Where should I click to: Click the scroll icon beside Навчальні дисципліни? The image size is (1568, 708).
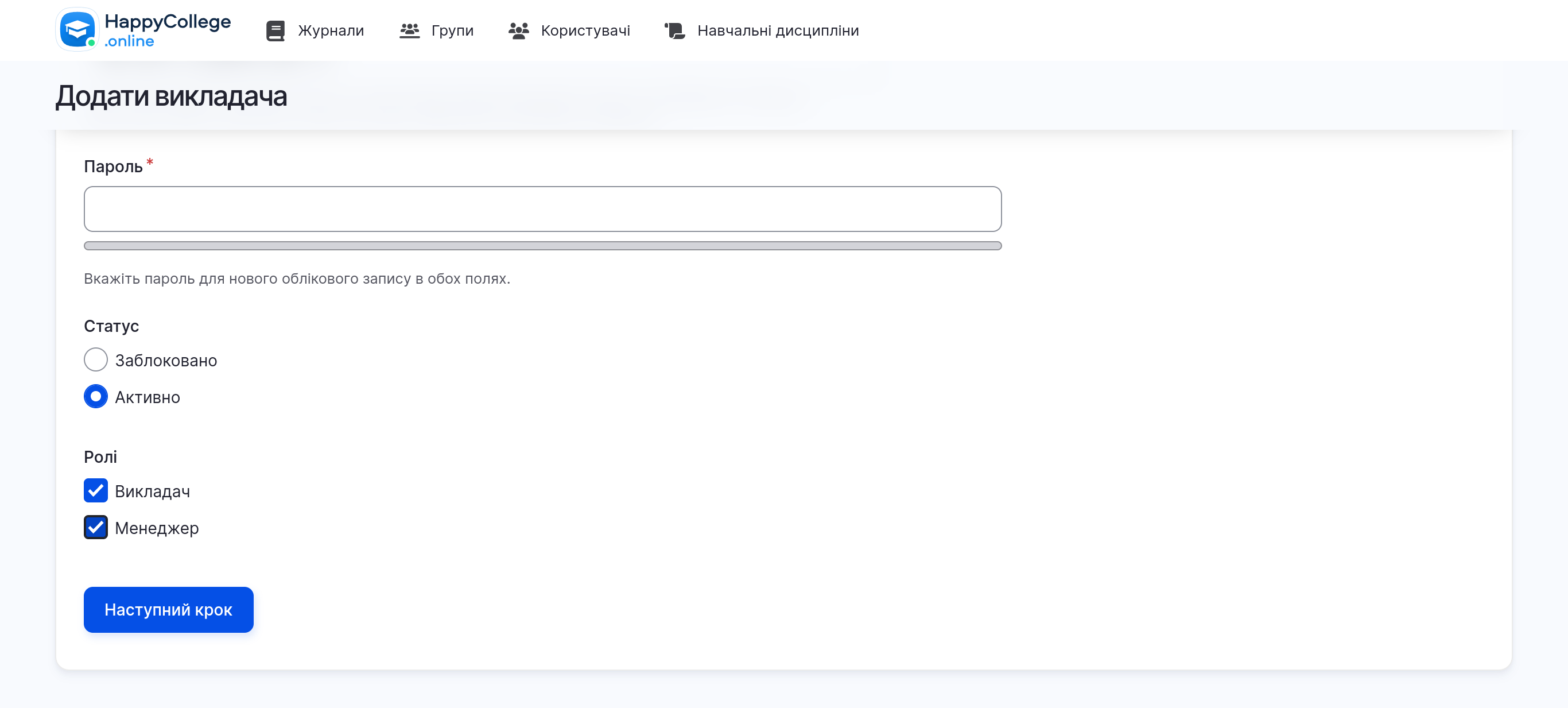point(674,30)
